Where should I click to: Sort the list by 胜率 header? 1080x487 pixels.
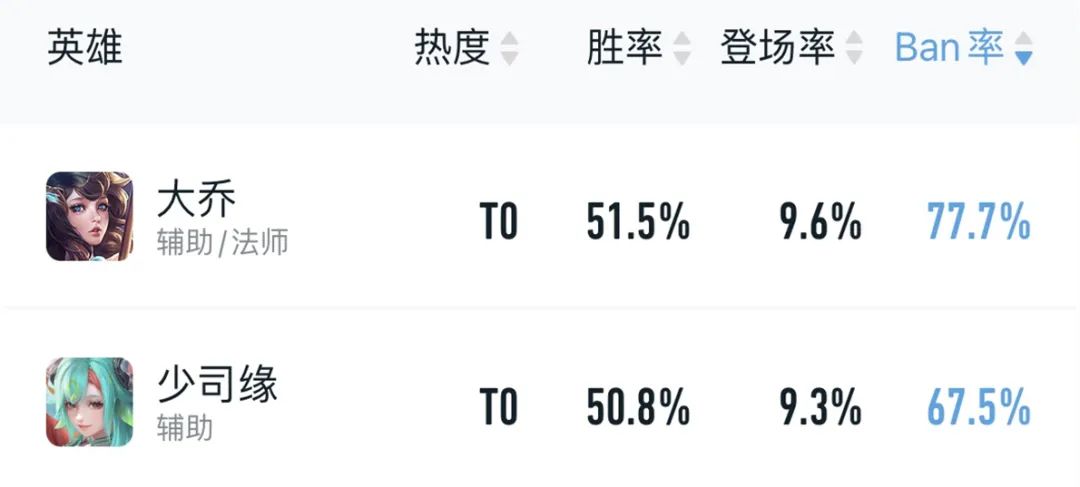[x=625, y=48]
